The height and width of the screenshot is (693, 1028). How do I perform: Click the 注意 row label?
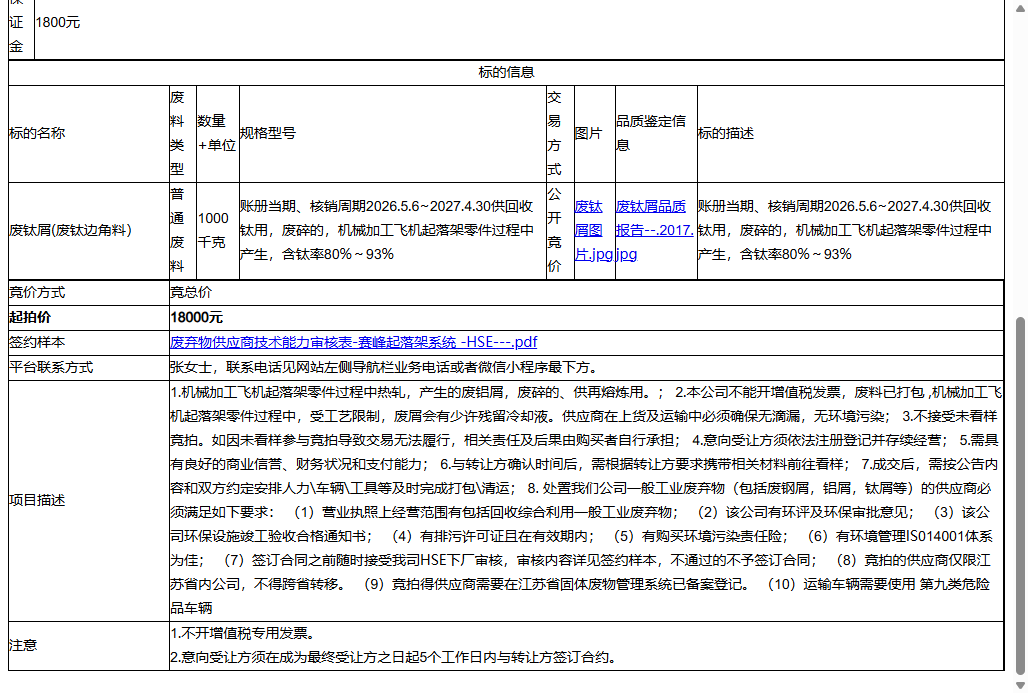click(x=23, y=645)
